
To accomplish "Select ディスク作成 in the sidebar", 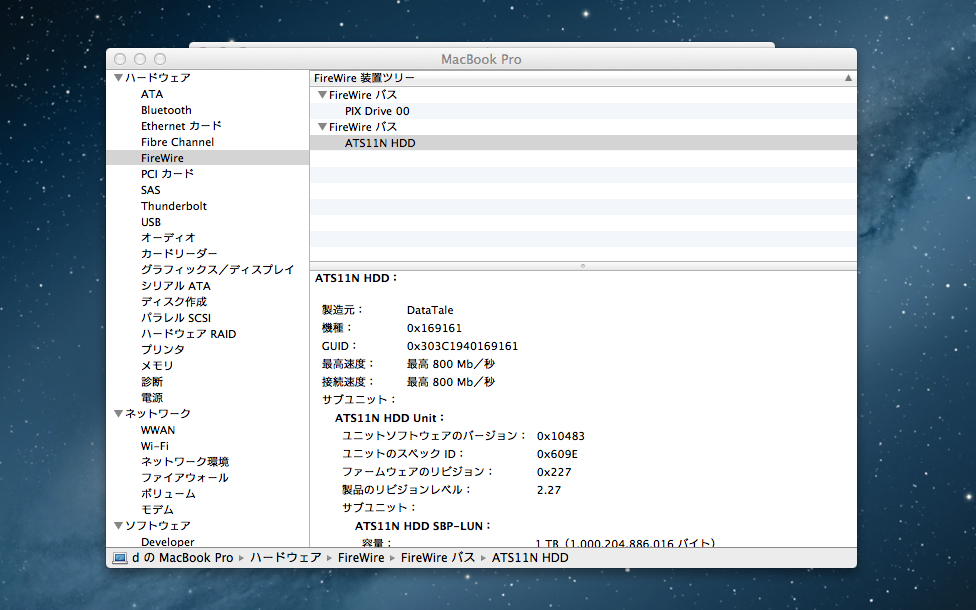I will [174, 302].
